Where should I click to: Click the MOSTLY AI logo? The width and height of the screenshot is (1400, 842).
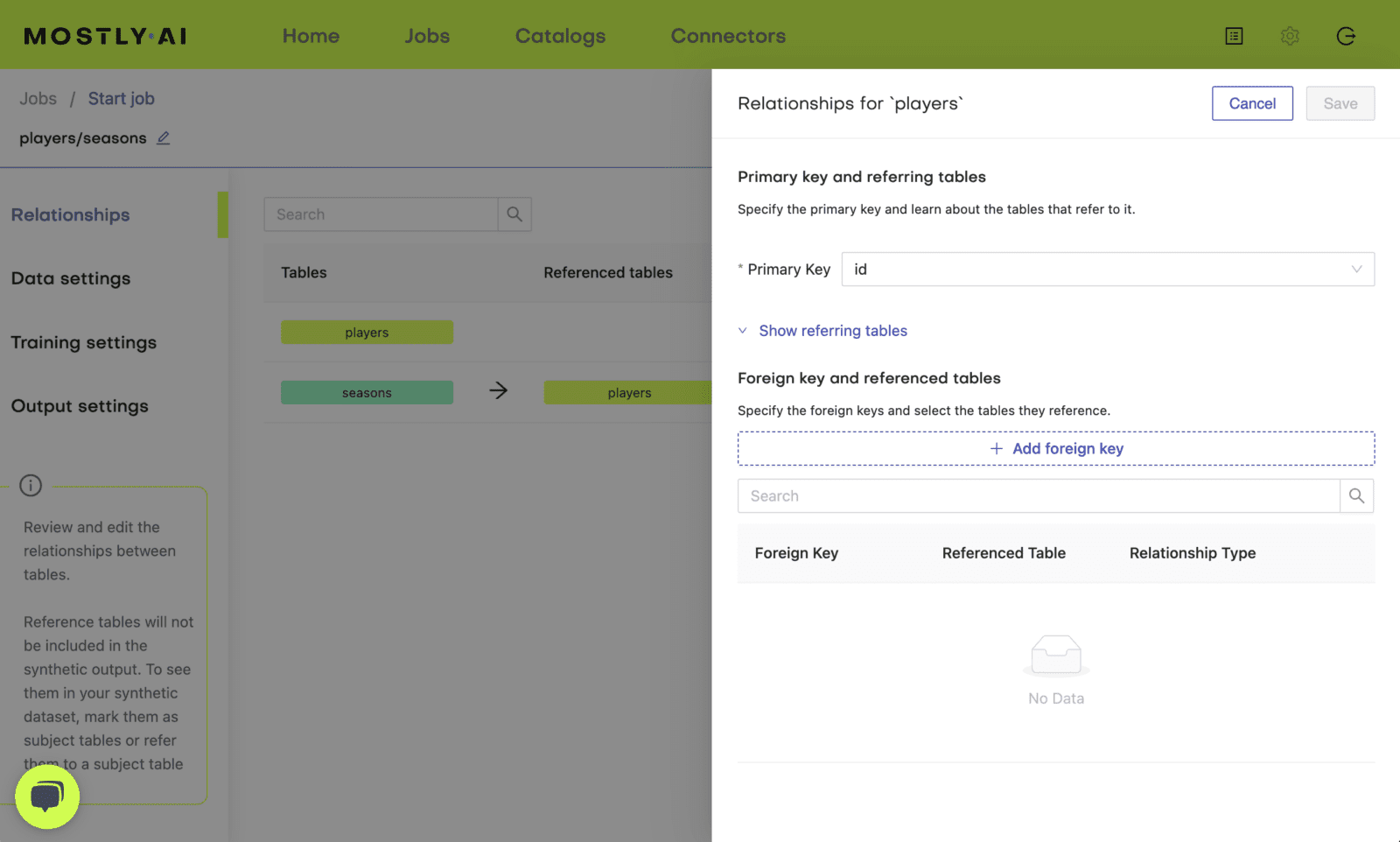[x=105, y=36]
